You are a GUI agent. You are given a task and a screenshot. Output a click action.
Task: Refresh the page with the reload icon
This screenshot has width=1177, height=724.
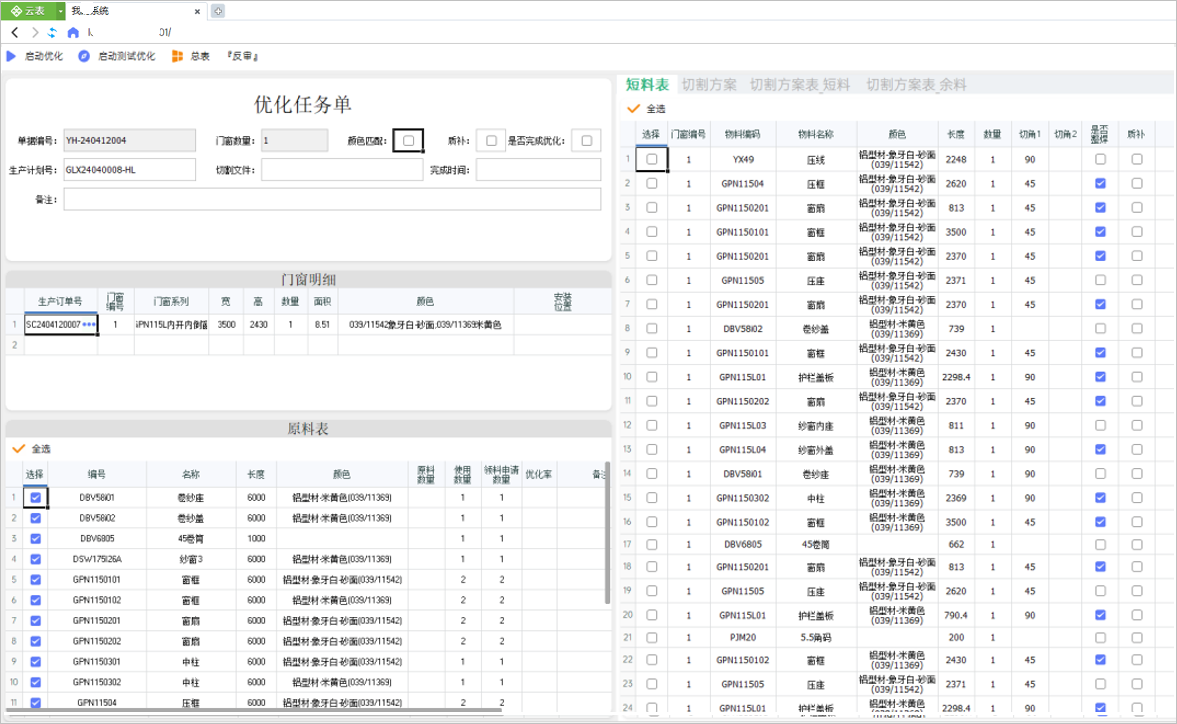[x=52, y=32]
